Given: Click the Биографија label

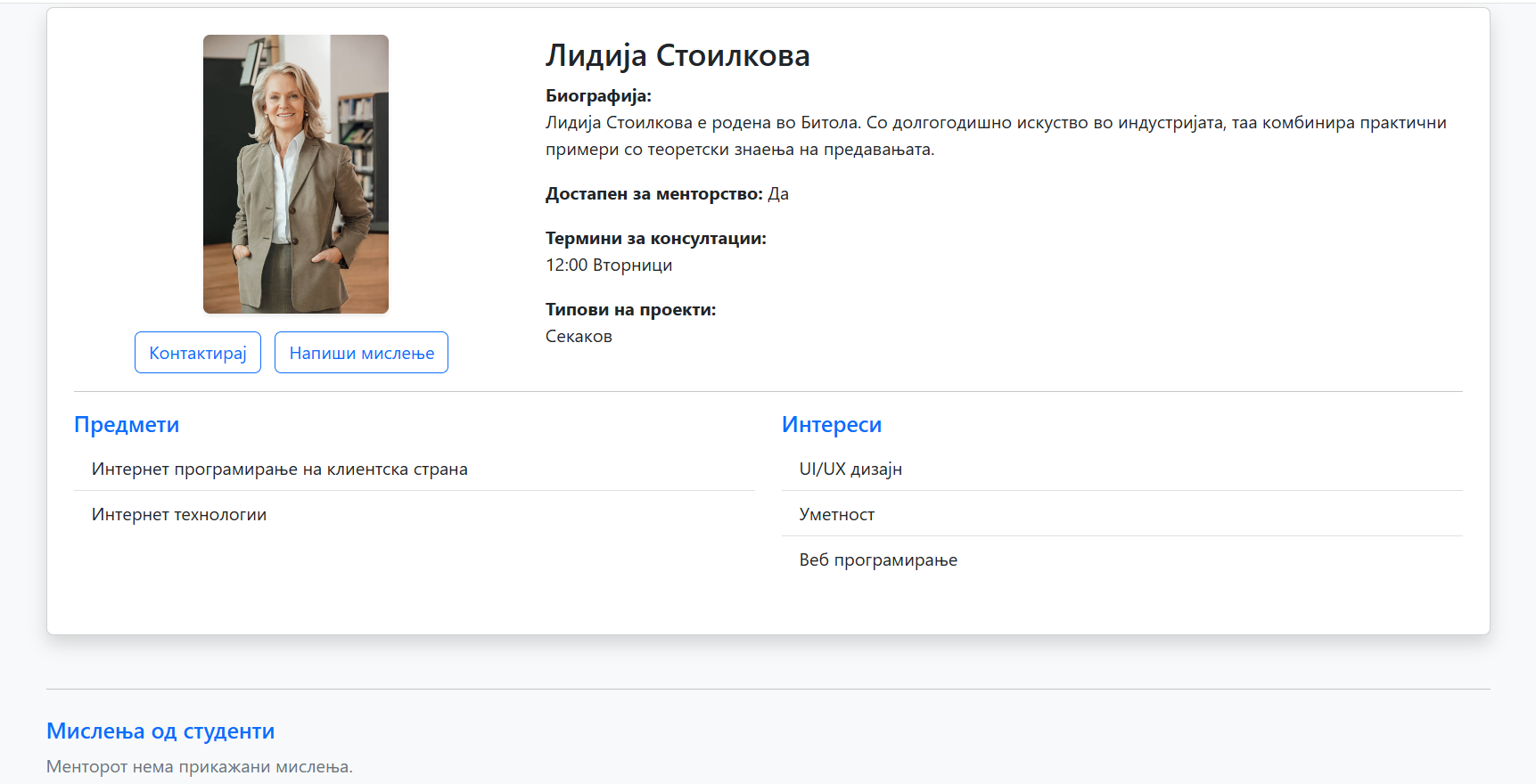Looking at the screenshot, I should pos(598,95).
